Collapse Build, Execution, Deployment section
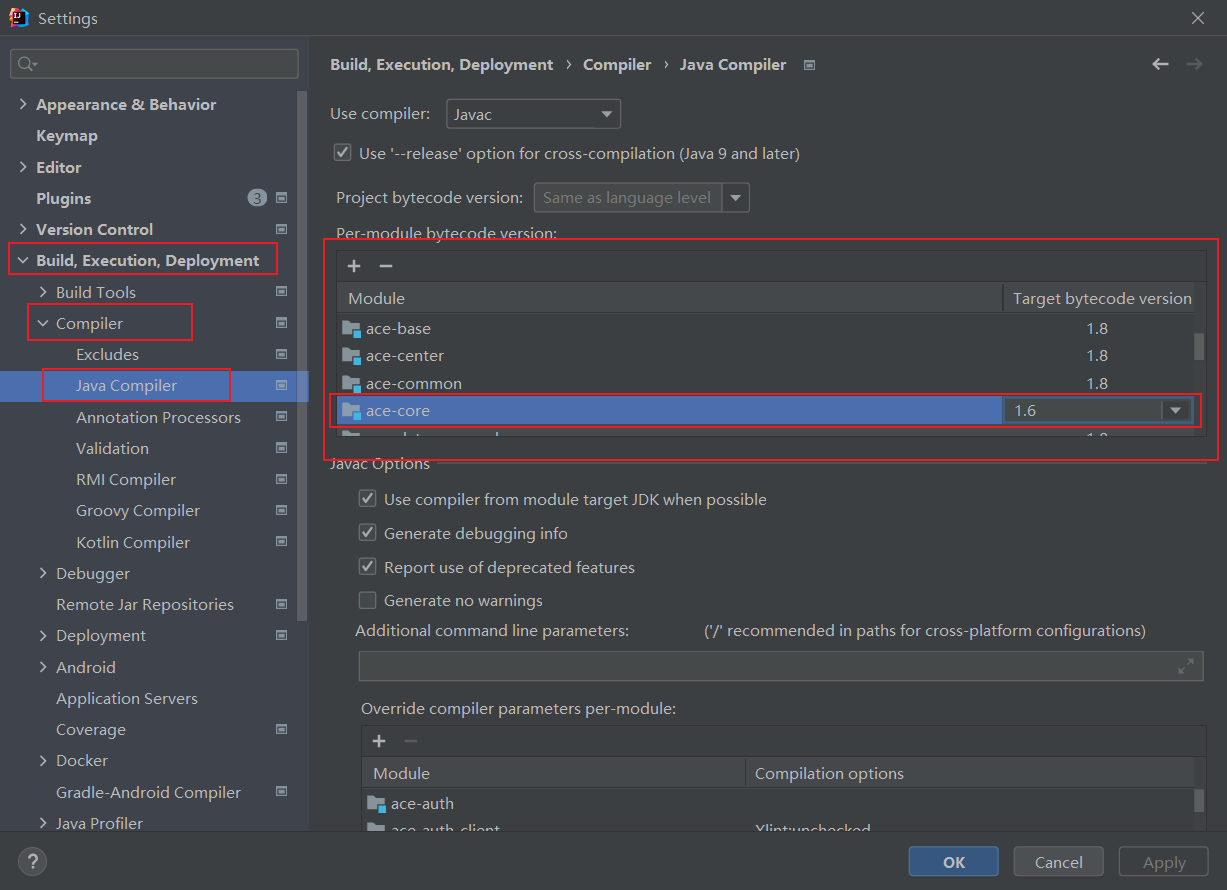Image resolution: width=1227 pixels, height=890 pixels. pyautogui.click(x=23, y=260)
